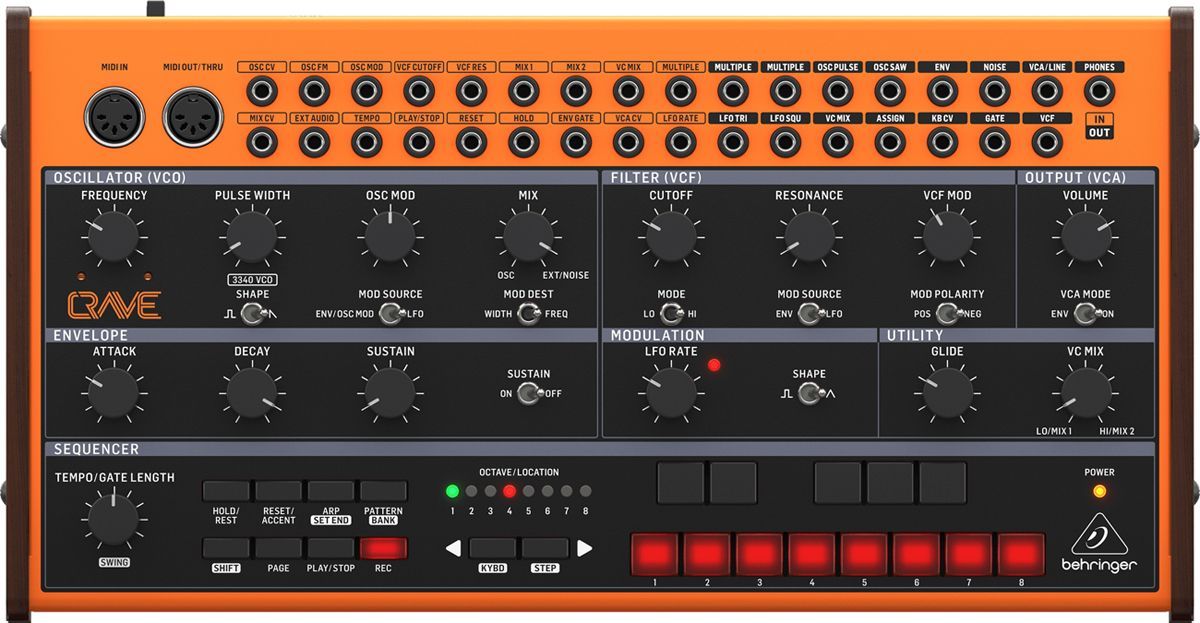
Task: Click the VCA/LINE output jack
Action: pos(1046,93)
